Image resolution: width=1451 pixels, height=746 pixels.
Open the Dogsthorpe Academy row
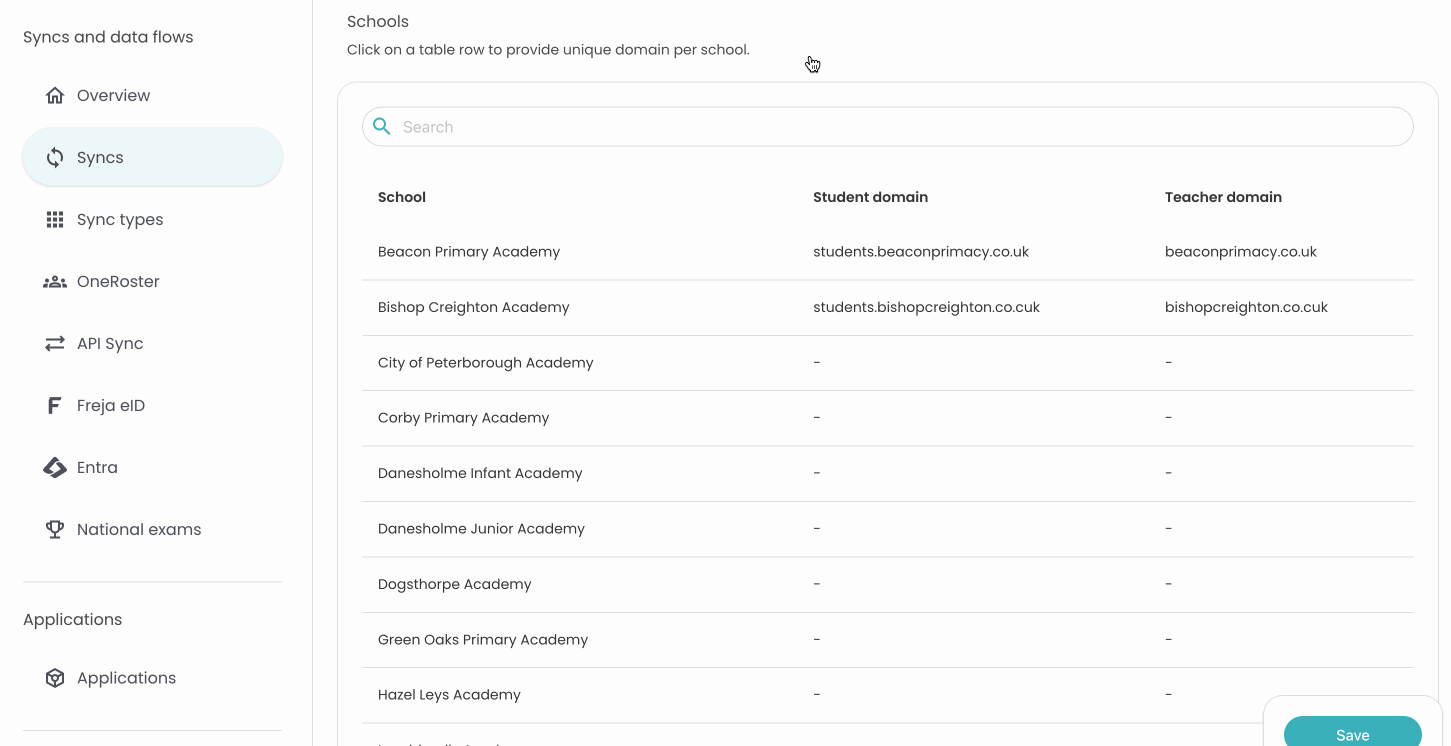455,584
